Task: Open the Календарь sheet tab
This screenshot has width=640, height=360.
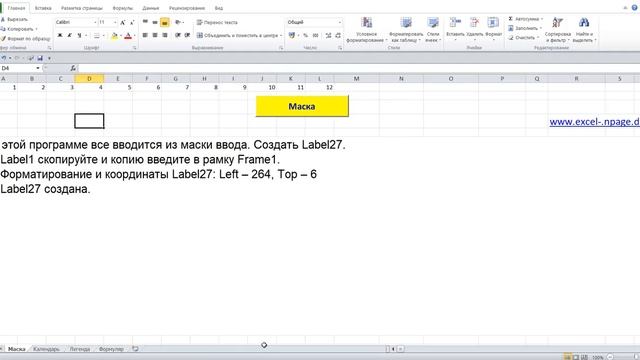Action: coord(46,349)
